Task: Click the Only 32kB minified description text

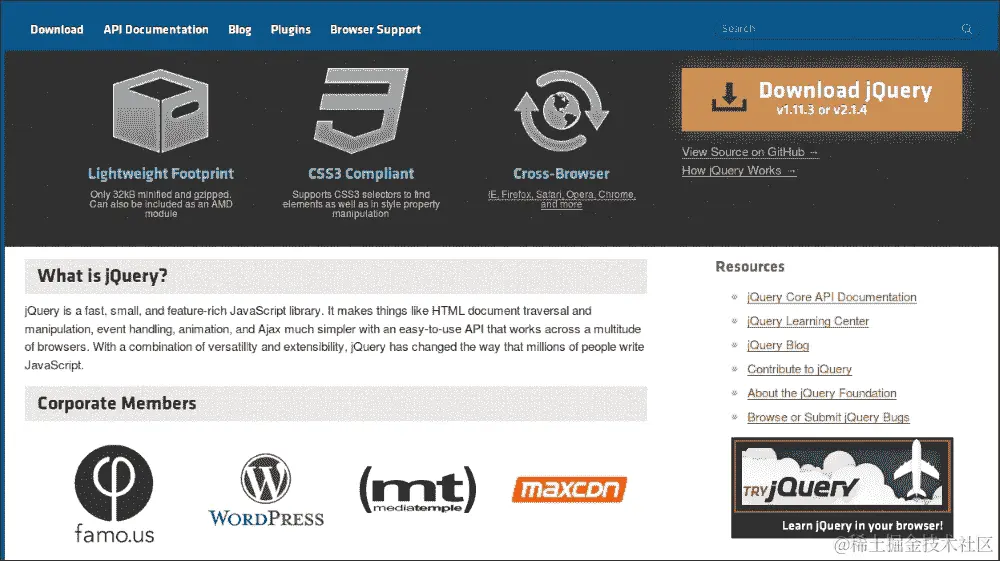Action: pyautogui.click(x=161, y=204)
